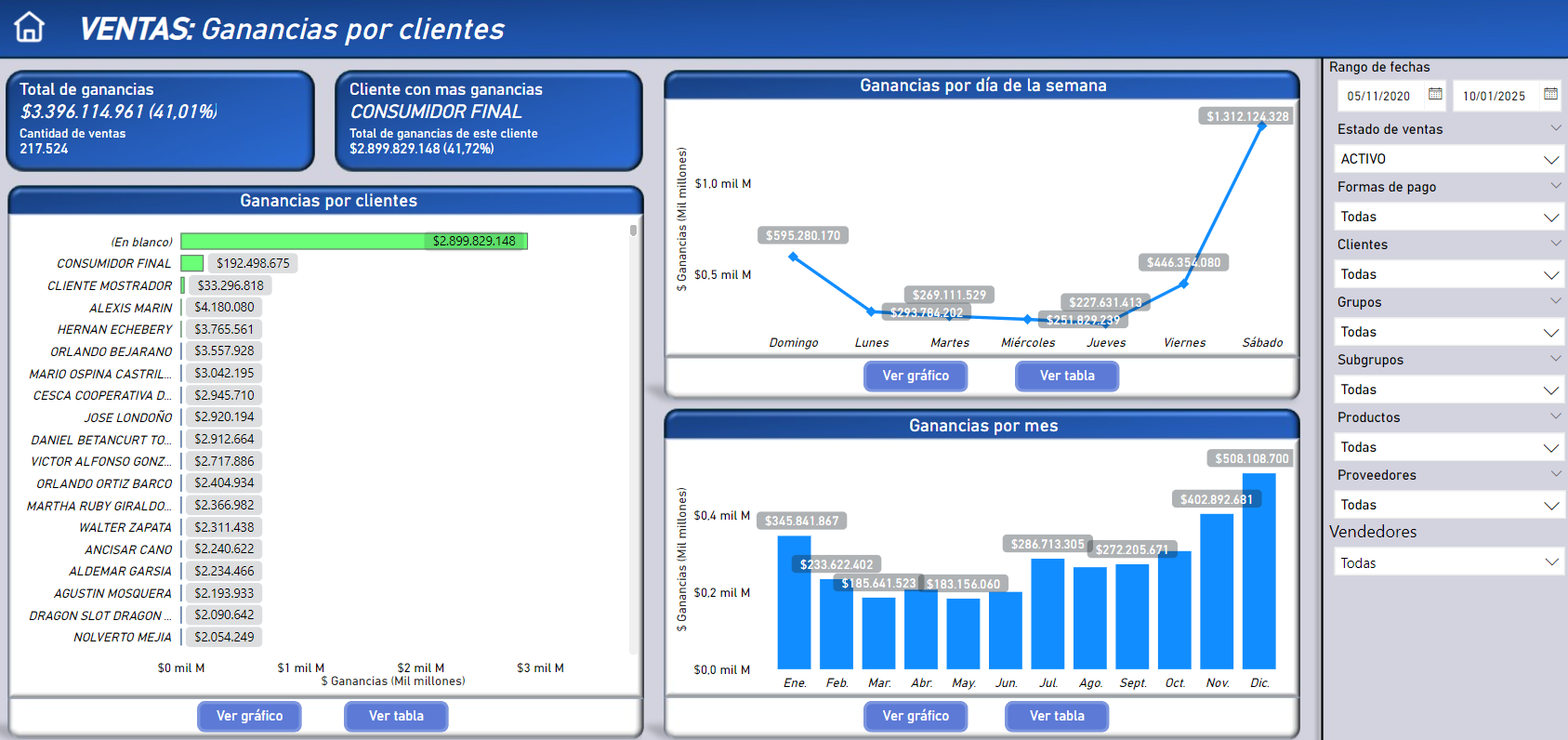Show Ver tabla for Ganancias por clientes
Screen dimensions: 1568x740
pyautogui.click(x=396, y=716)
